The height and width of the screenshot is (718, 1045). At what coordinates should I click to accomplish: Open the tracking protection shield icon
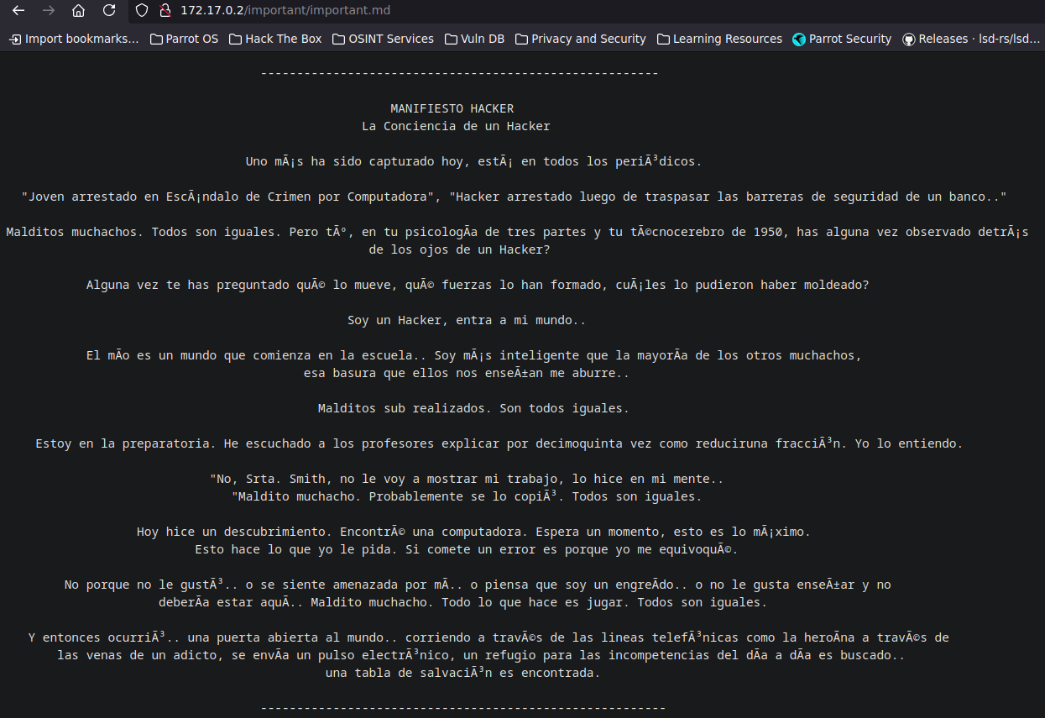point(142,11)
